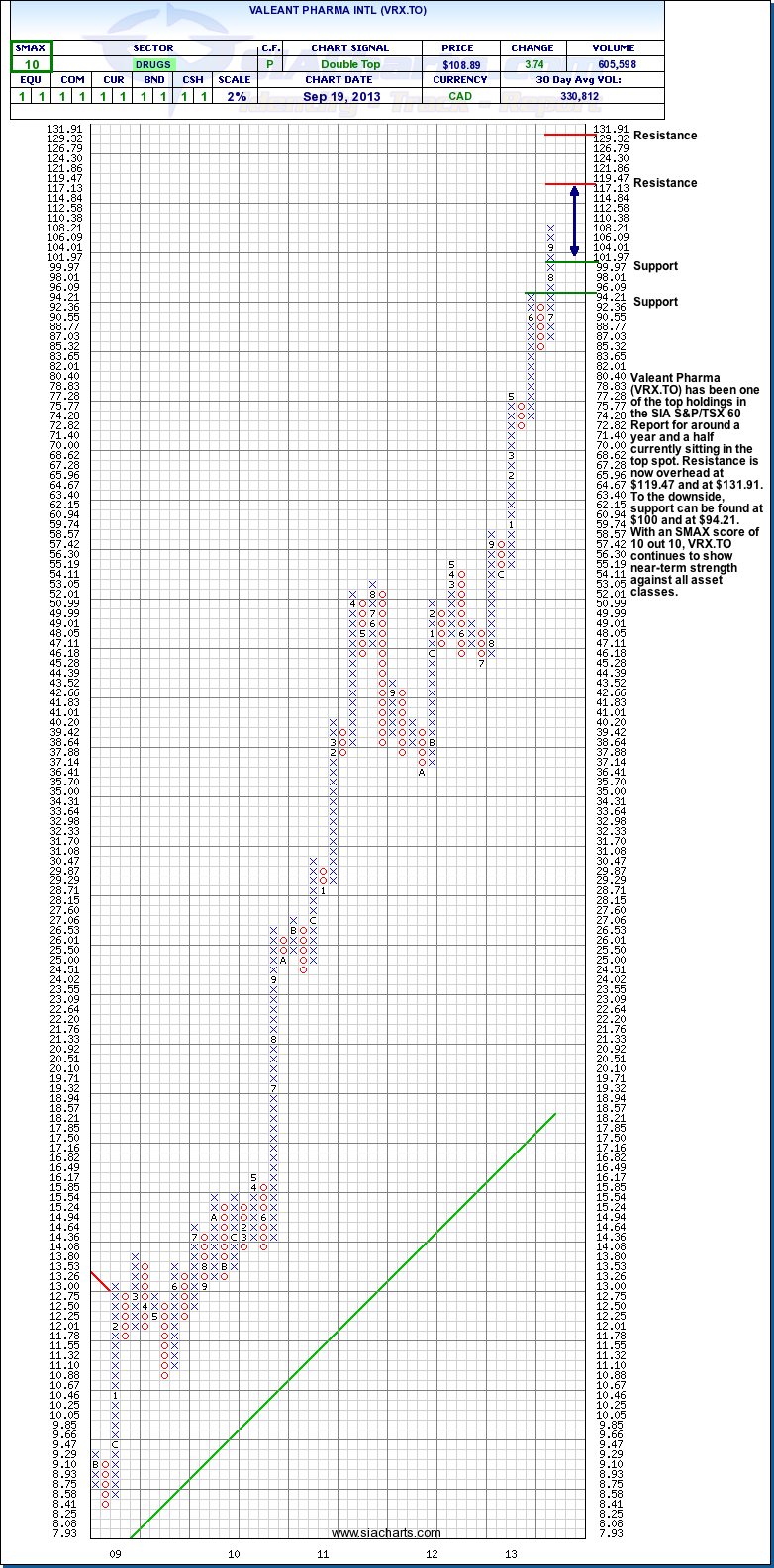Image resolution: width=774 pixels, height=1568 pixels.
Task: Select the DRUGS sector label
Action: [x=152, y=64]
